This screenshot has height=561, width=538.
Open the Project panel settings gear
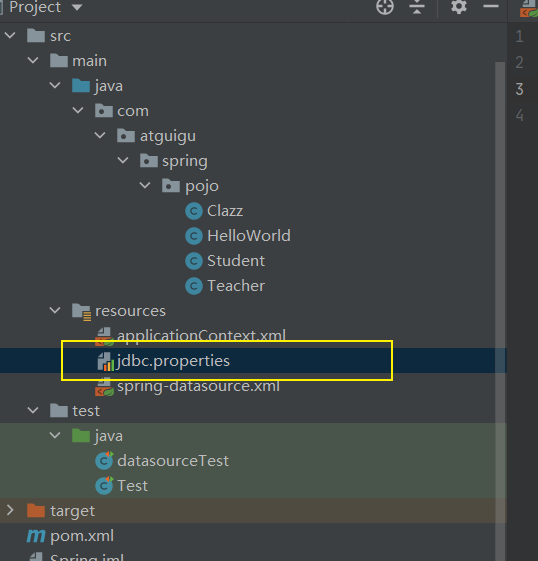tap(459, 6)
